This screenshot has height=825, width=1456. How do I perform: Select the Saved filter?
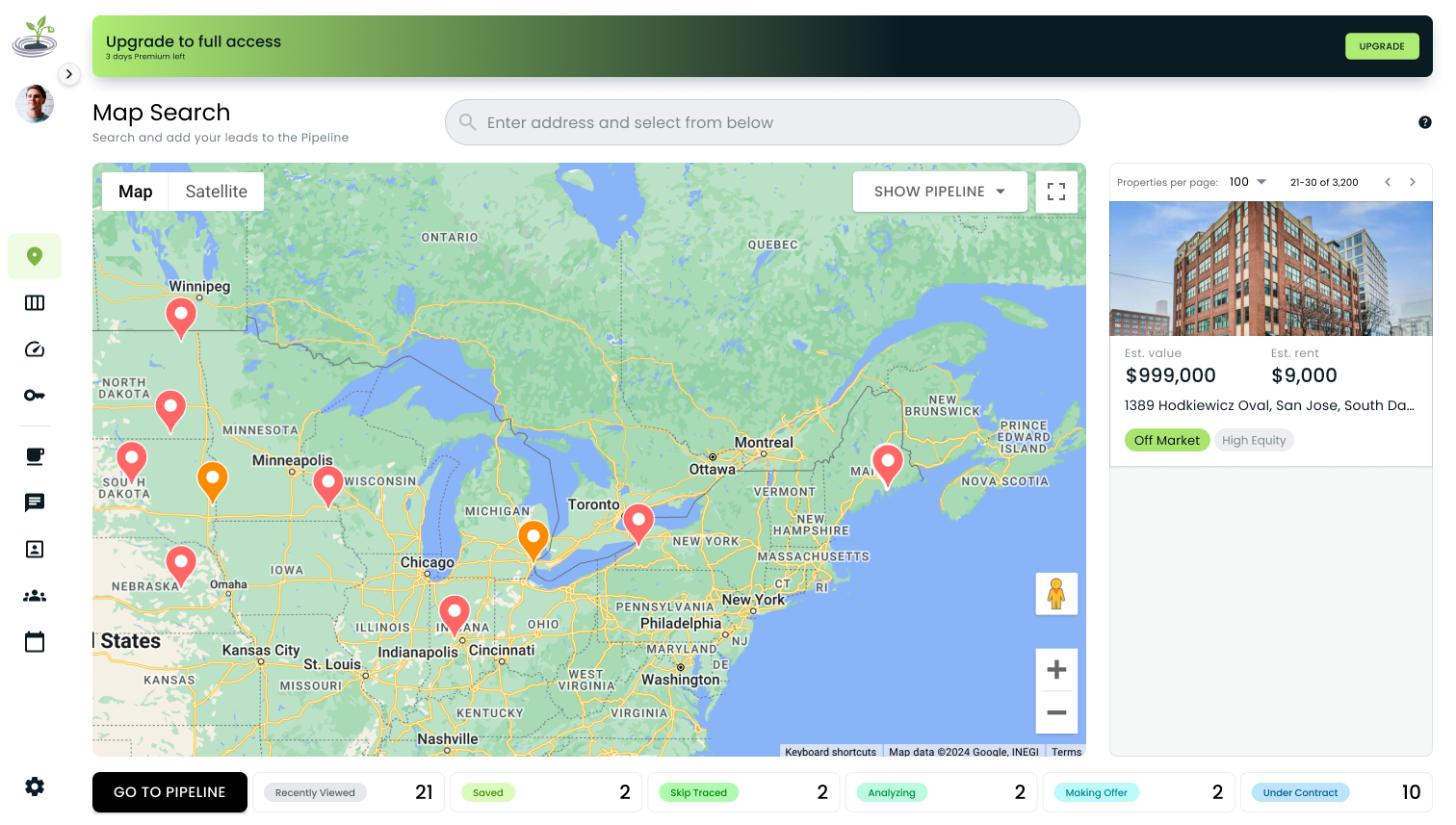click(548, 792)
